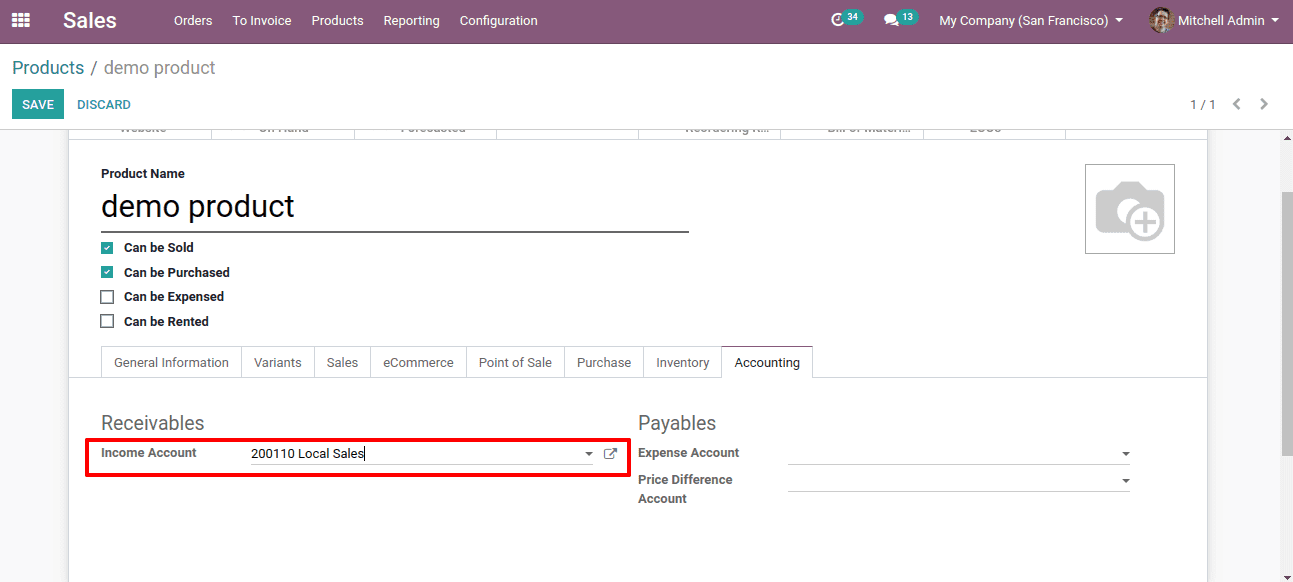Open external link for Income Account

pyautogui.click(x=610, y=454)
